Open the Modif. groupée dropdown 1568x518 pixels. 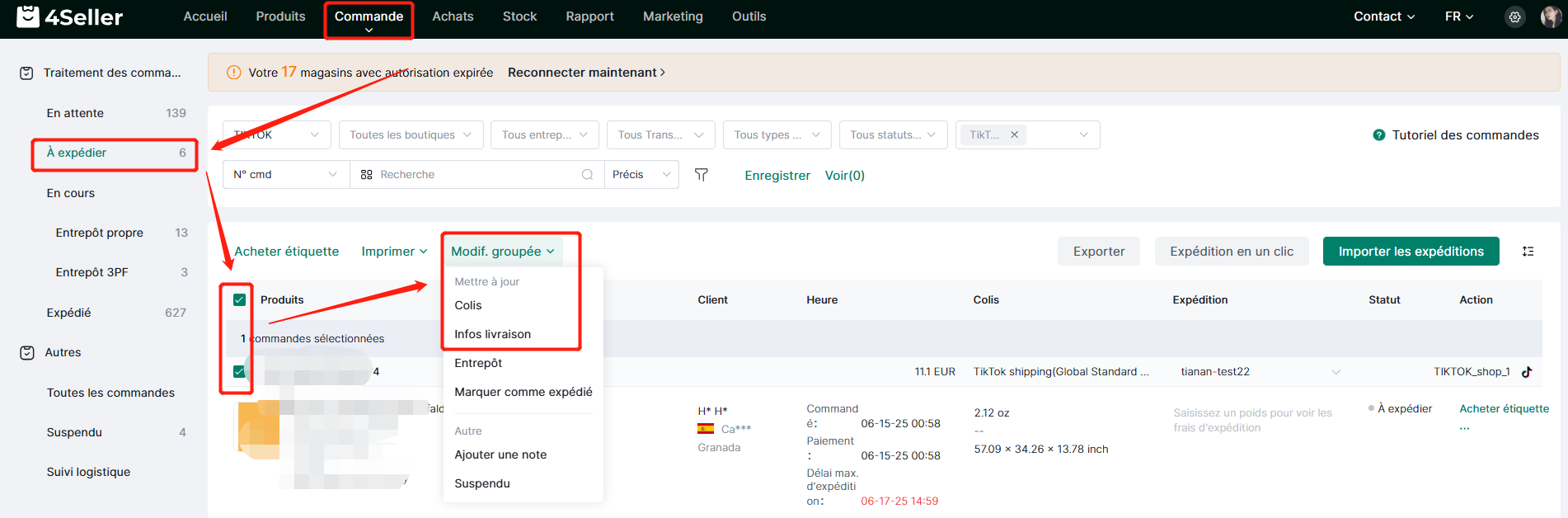pyautogui.click(x=503, y=252)
